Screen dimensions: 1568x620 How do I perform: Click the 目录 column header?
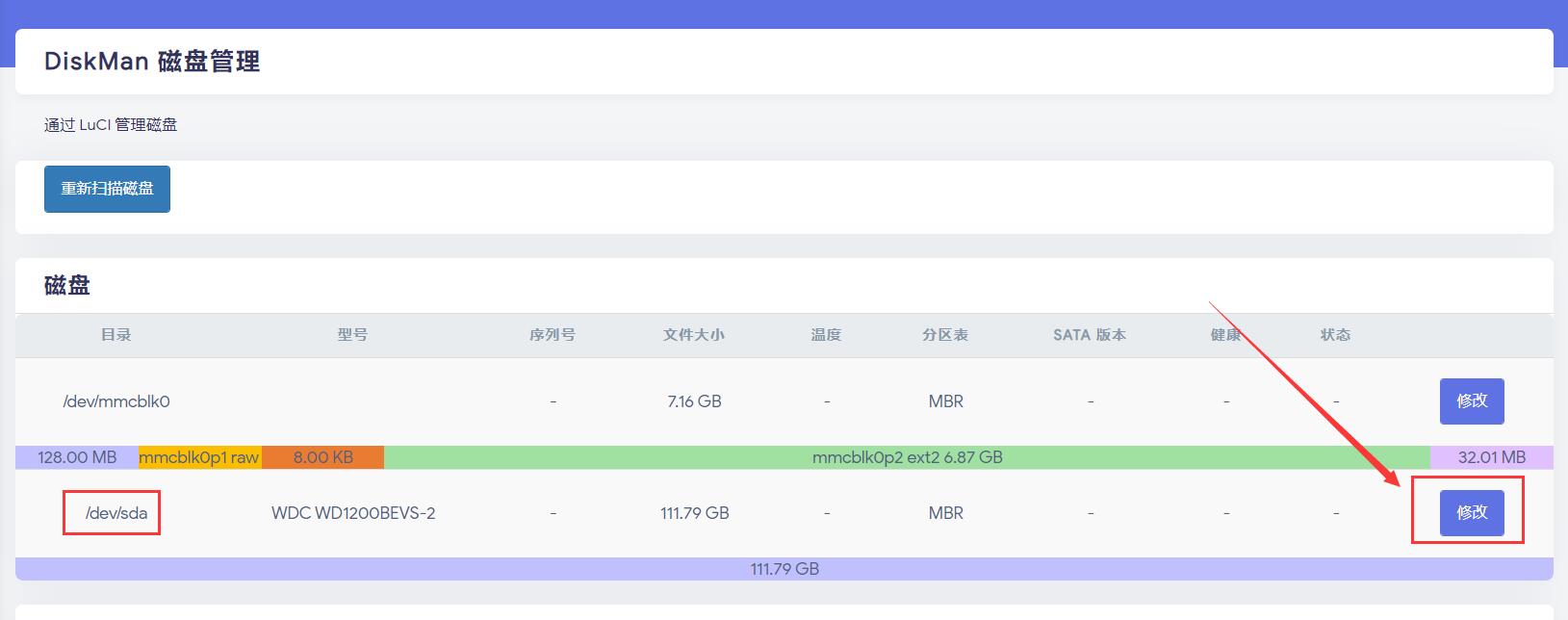point(116,335)
